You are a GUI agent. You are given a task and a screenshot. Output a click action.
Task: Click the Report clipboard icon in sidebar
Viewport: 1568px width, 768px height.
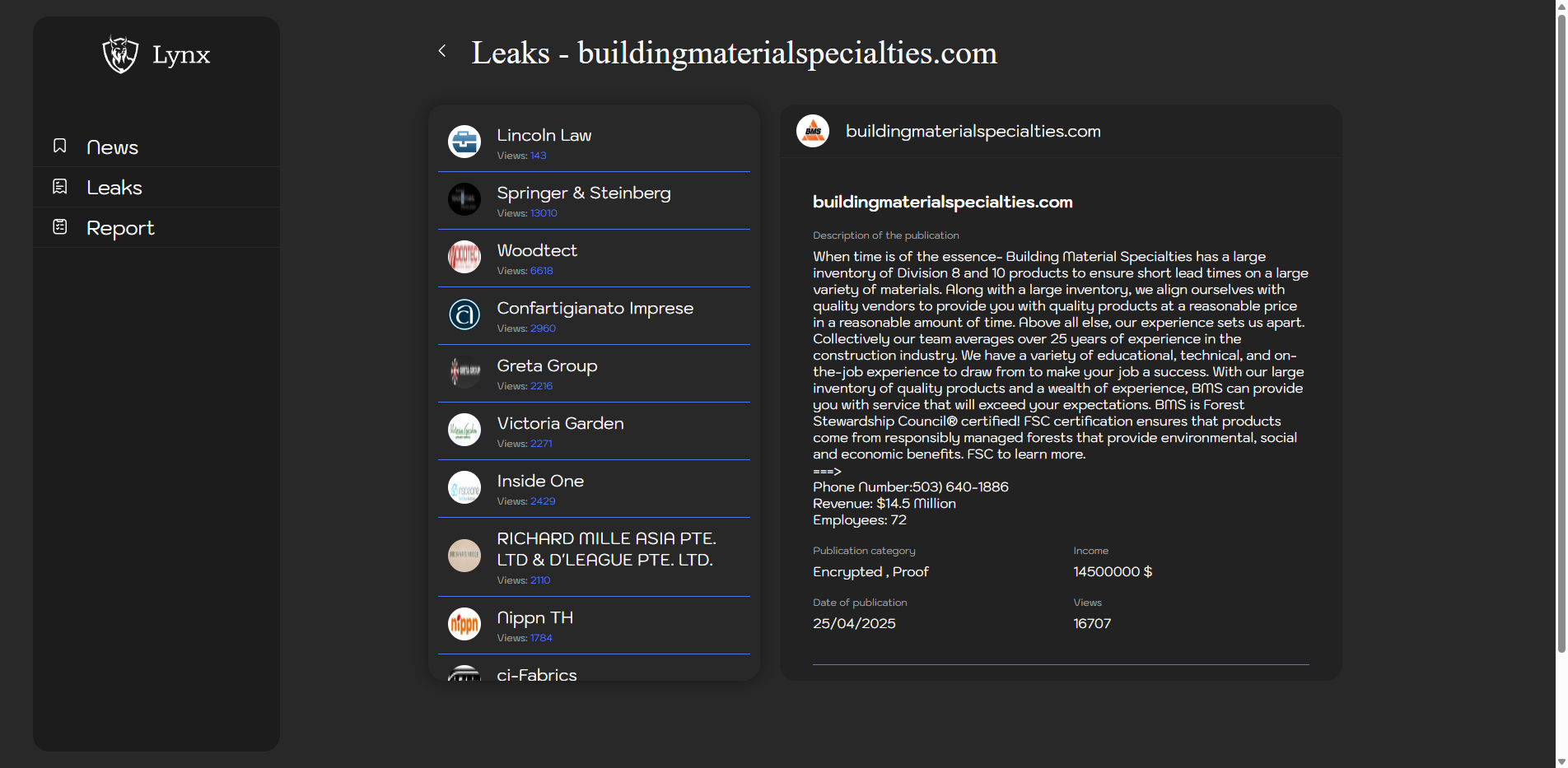(60, 227)
